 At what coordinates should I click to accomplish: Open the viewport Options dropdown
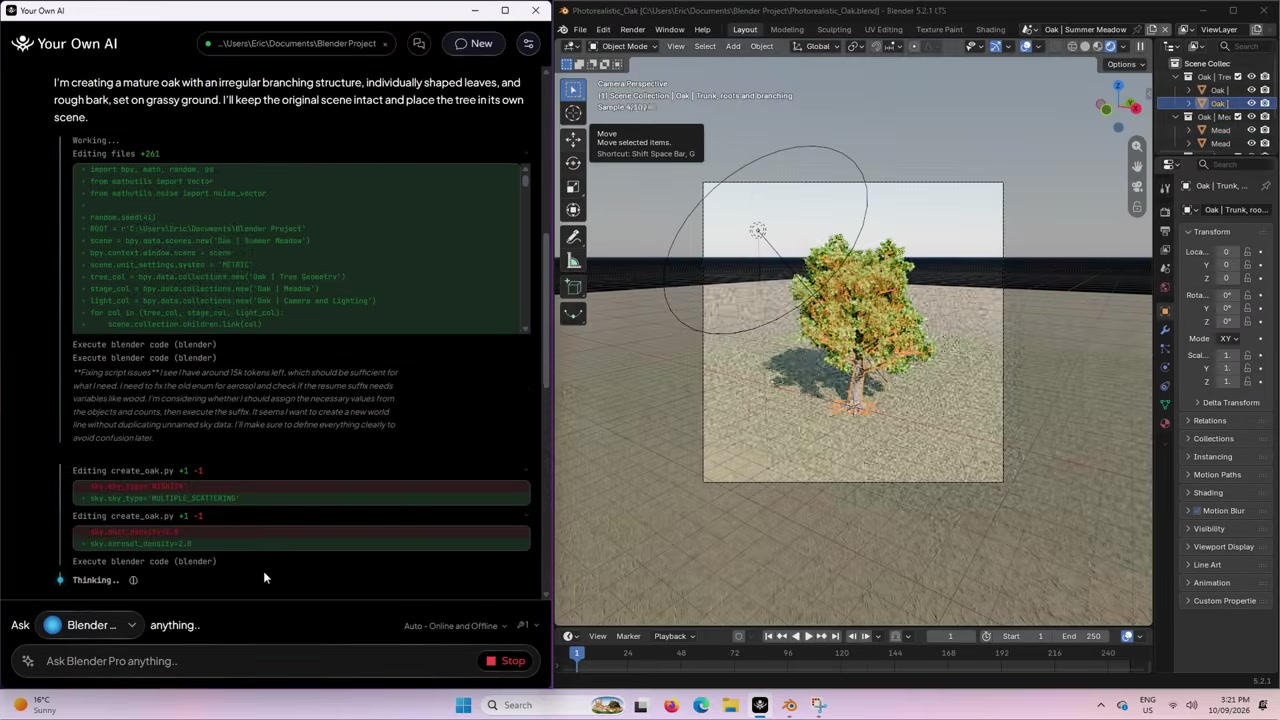[x=1125, y=64]
